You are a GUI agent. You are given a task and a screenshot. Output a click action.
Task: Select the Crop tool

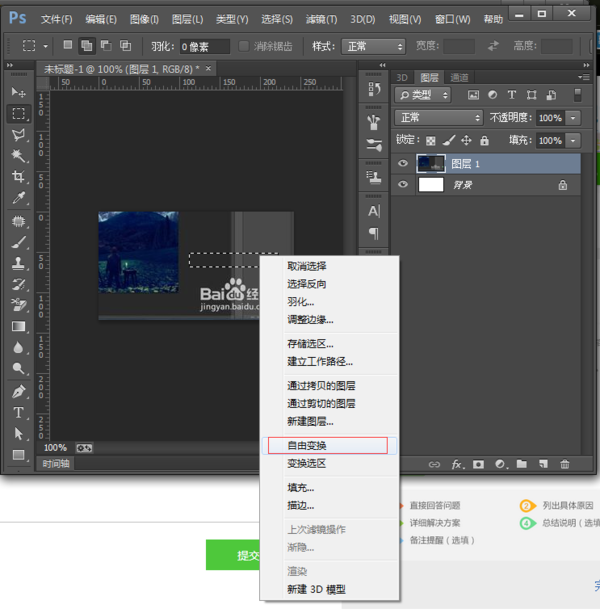click(x=18, y=176)
